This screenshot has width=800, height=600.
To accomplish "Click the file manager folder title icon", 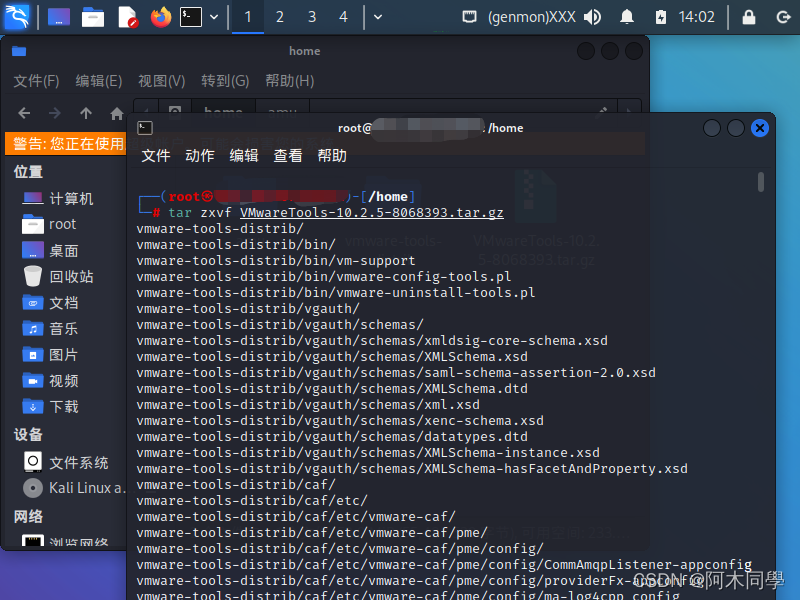I will pos(19,51).
